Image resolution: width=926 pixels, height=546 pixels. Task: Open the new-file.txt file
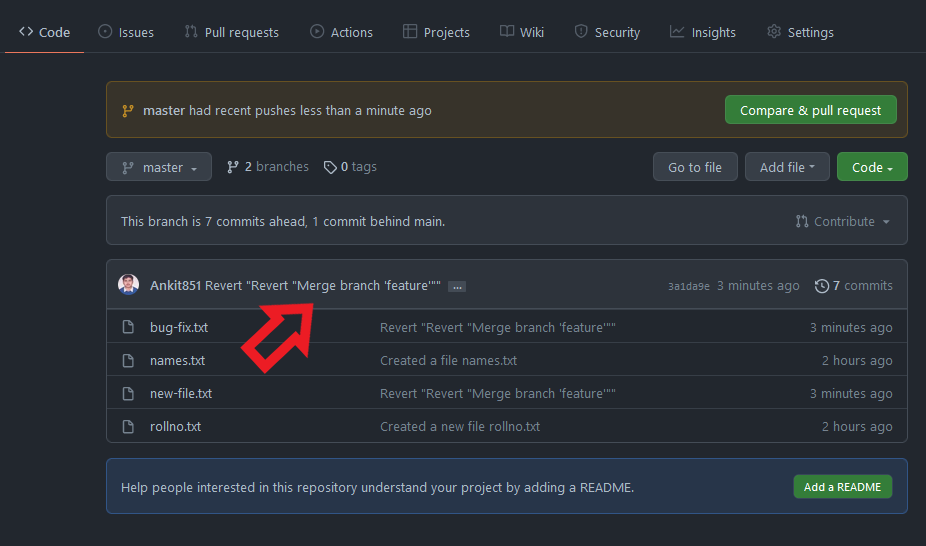pyautogui.click(x=181, y=394)
